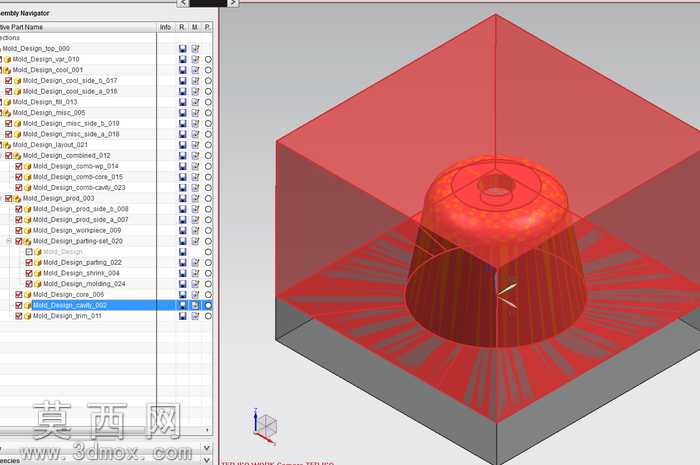The height and width of the screenshot is (465, 700).
Task: Toggle the Mold_Design_comb-cavity_023 checkbox
Action: [x=19, y=188]
